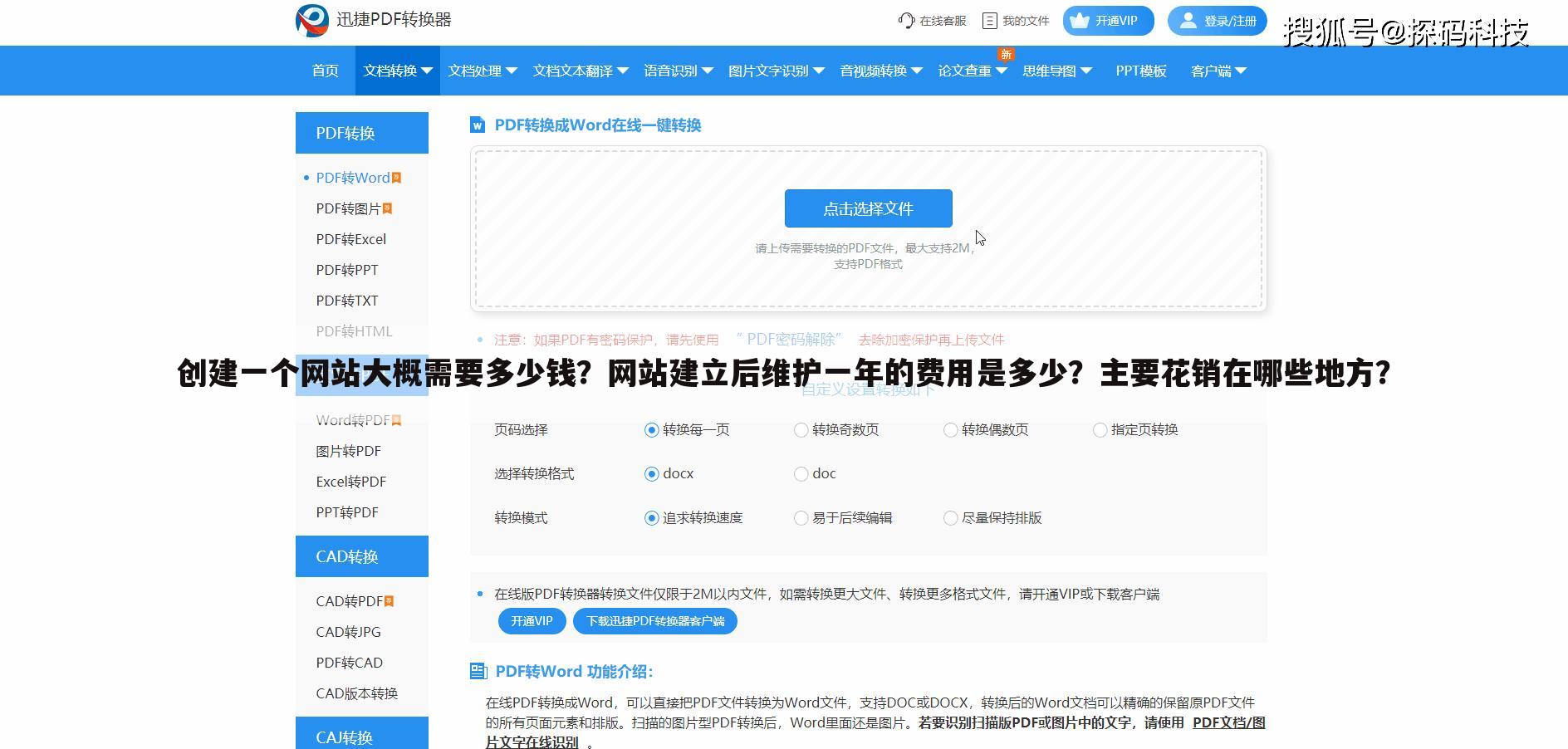Select the 转换奇数页 radio button
The width and height of the screenshot is (1568, 749).
[x=801, y=430]
